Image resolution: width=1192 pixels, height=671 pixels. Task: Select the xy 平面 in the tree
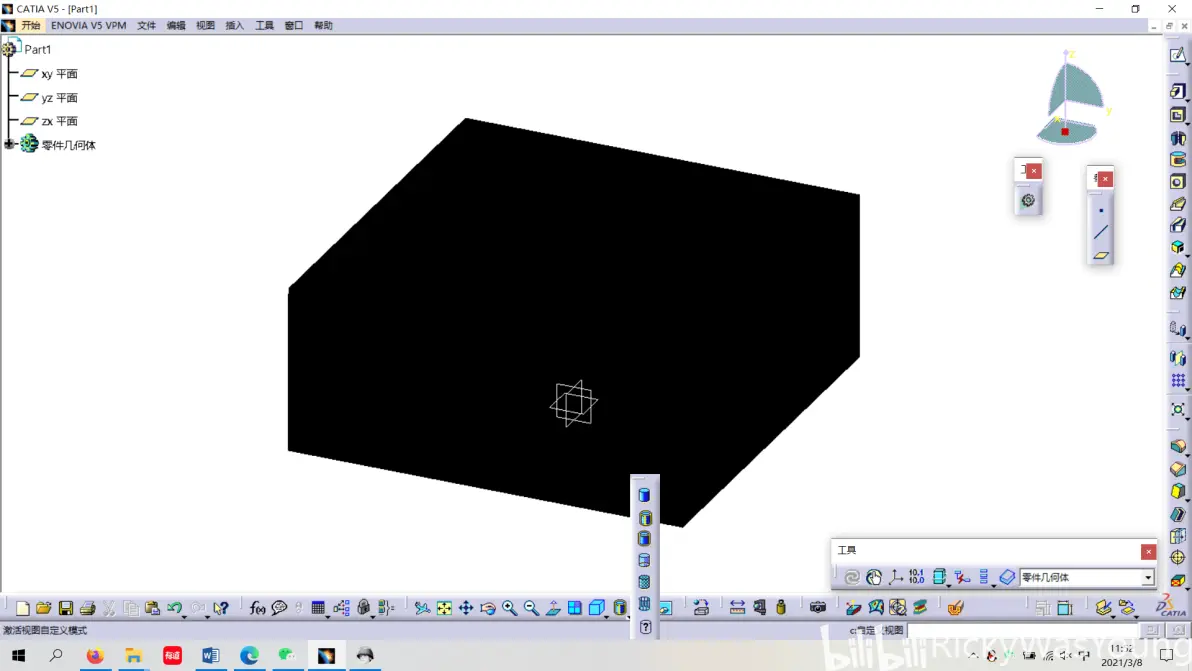click(59, 74)
